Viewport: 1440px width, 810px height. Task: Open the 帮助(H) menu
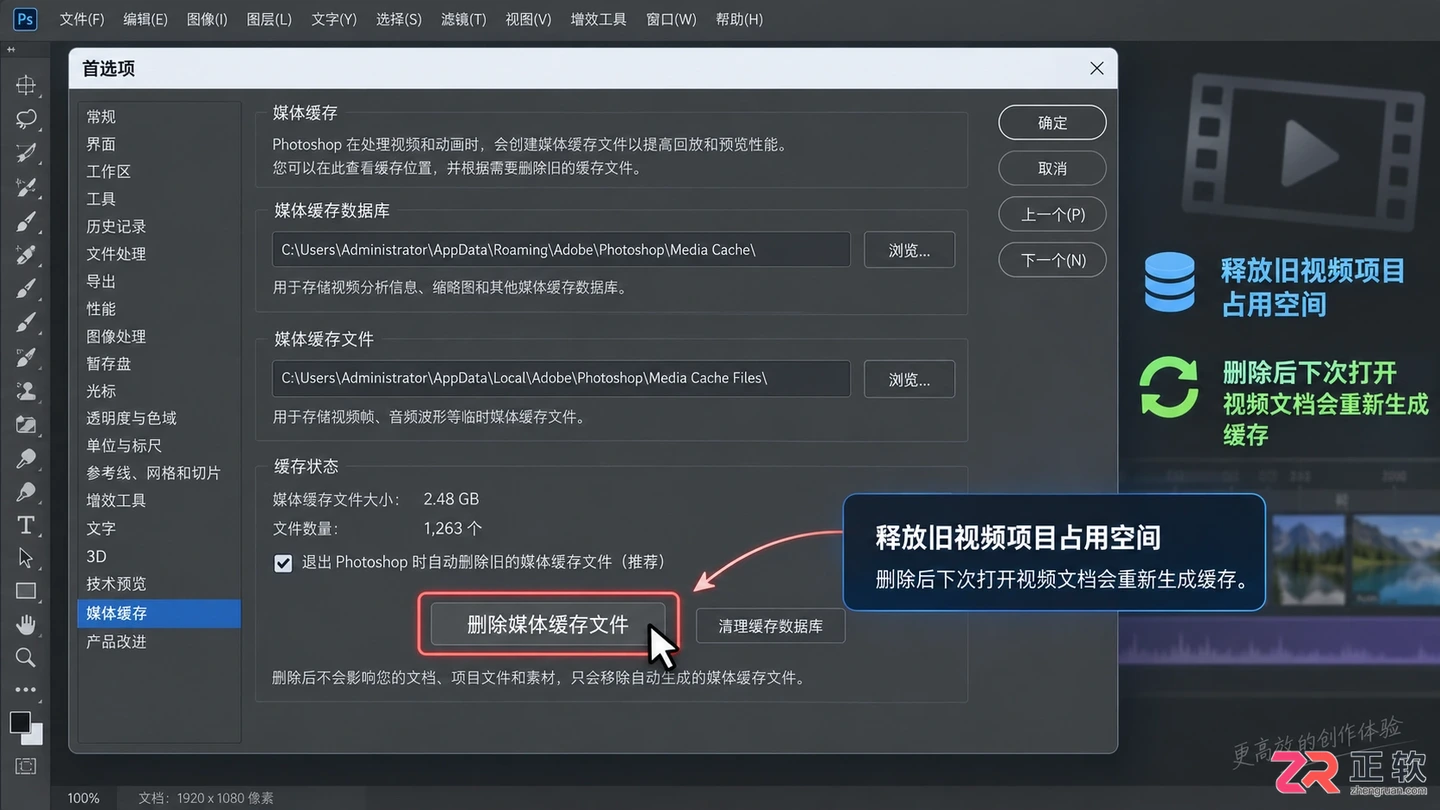739,19
